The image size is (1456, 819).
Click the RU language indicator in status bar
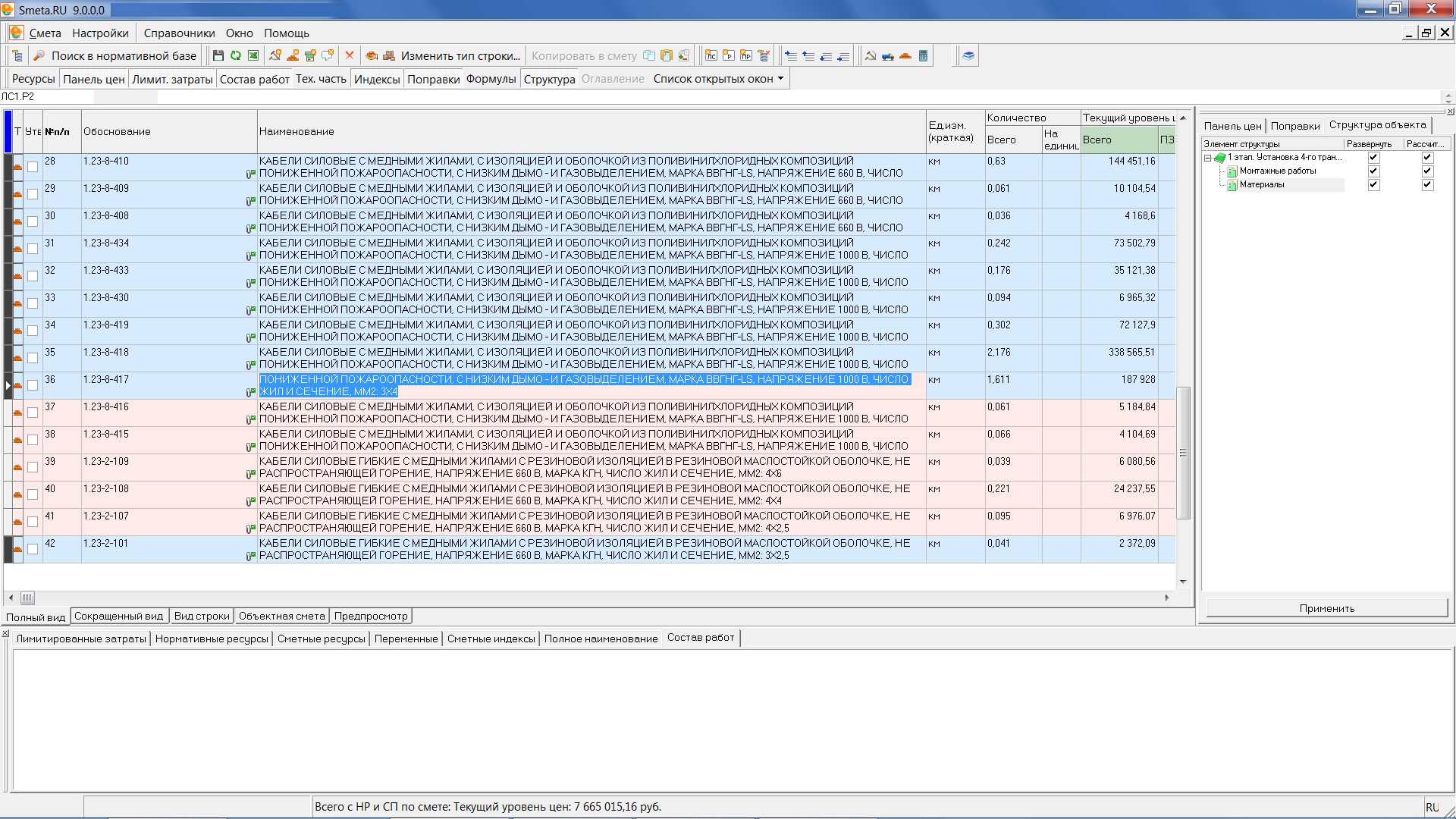coord(1432,807)
